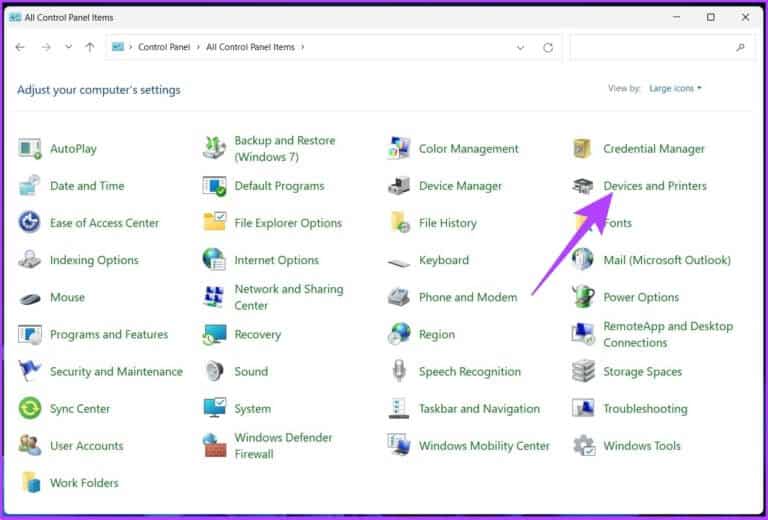The width and height of the screenshot is (768, 520).
Task: Click the Programs and Features icon
Action: tap(30, 334)
